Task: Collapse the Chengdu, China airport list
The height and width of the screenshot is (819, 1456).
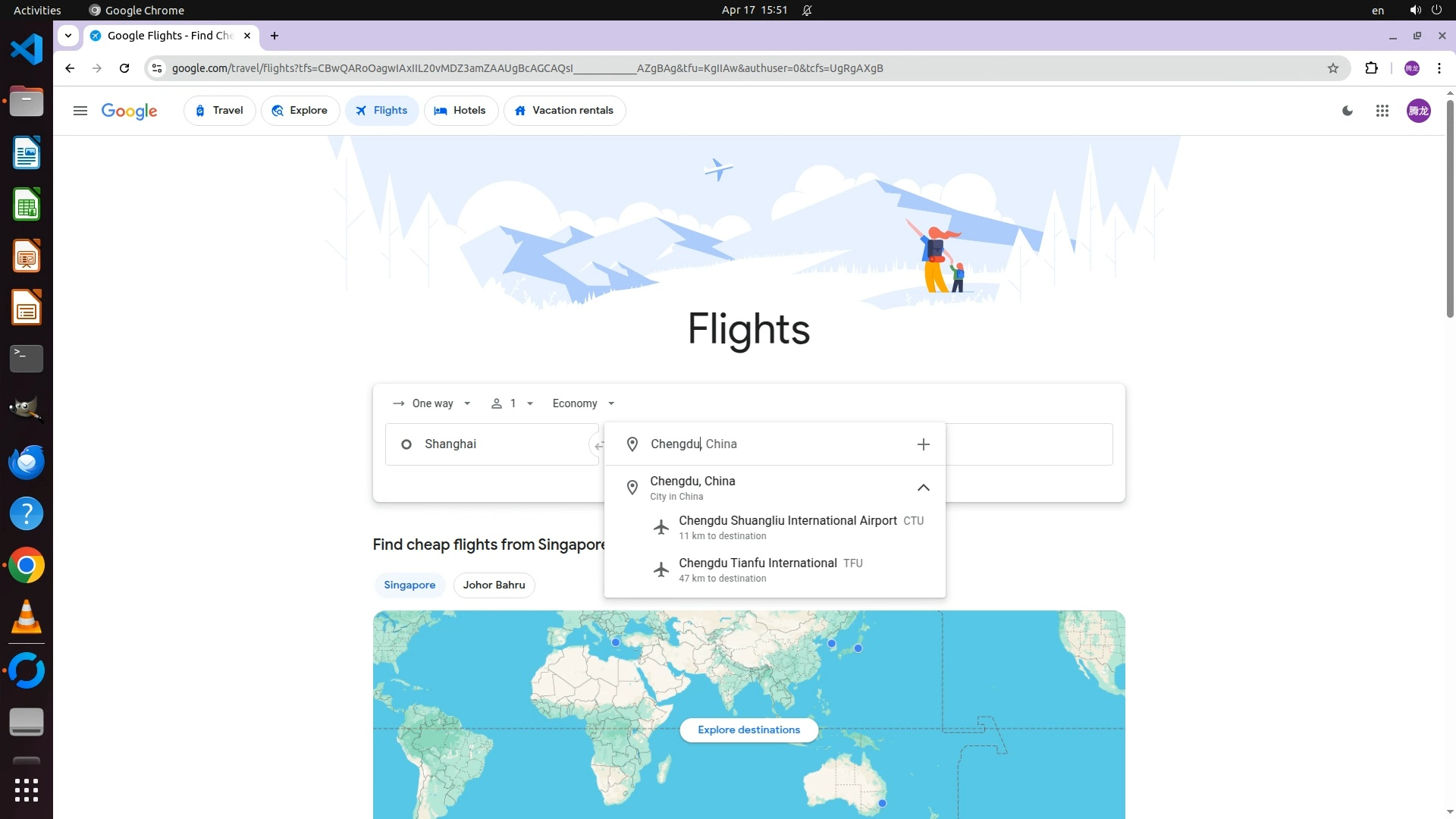Action: click(x=923, y=488)
